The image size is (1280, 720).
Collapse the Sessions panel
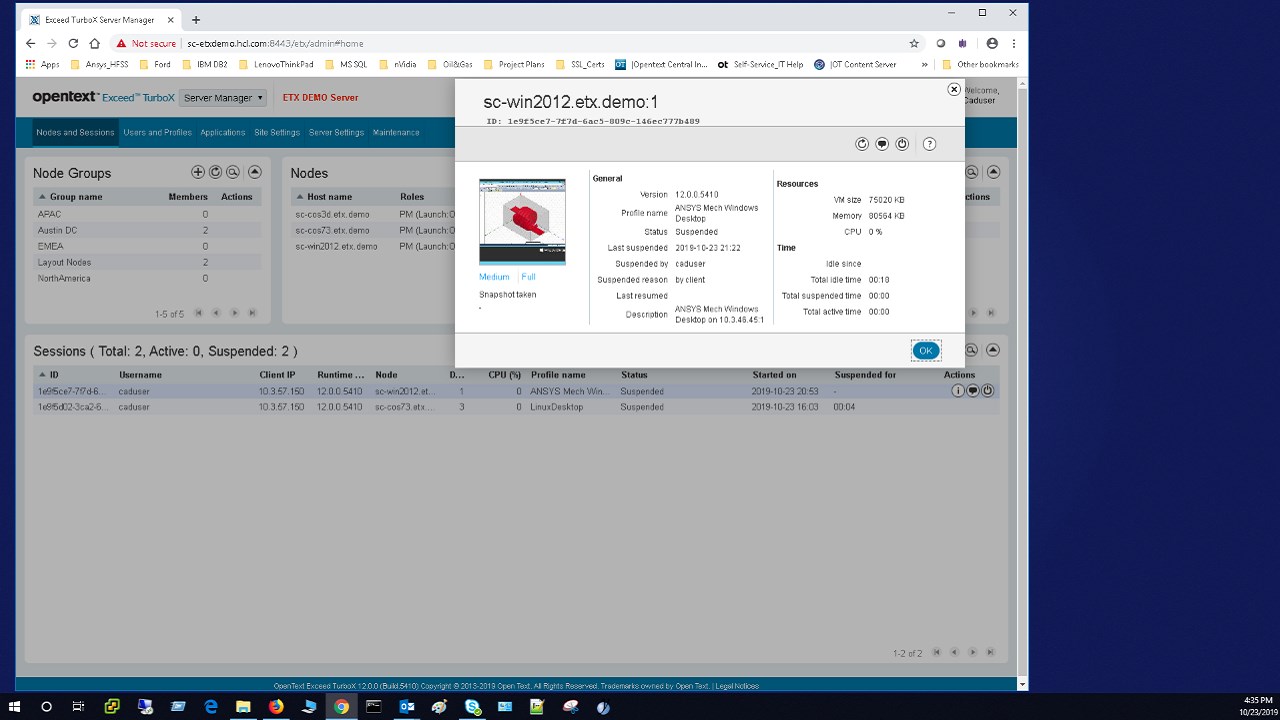click(x=993, y=350)
